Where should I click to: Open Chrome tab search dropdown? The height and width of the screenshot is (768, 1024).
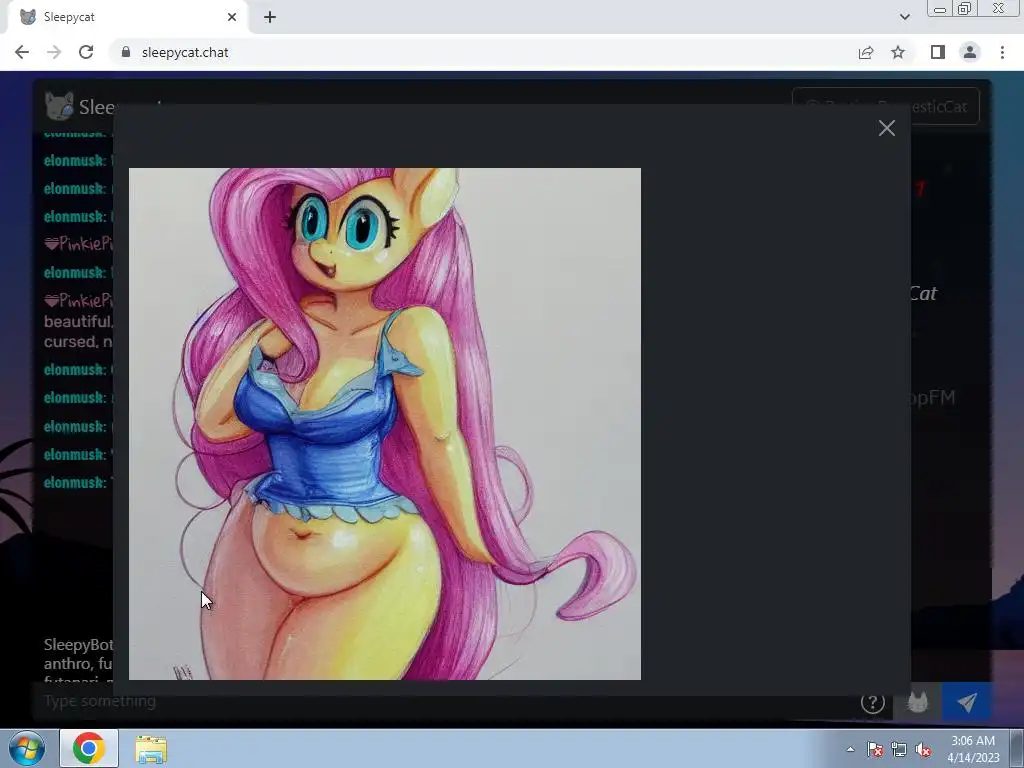point(904,17)
